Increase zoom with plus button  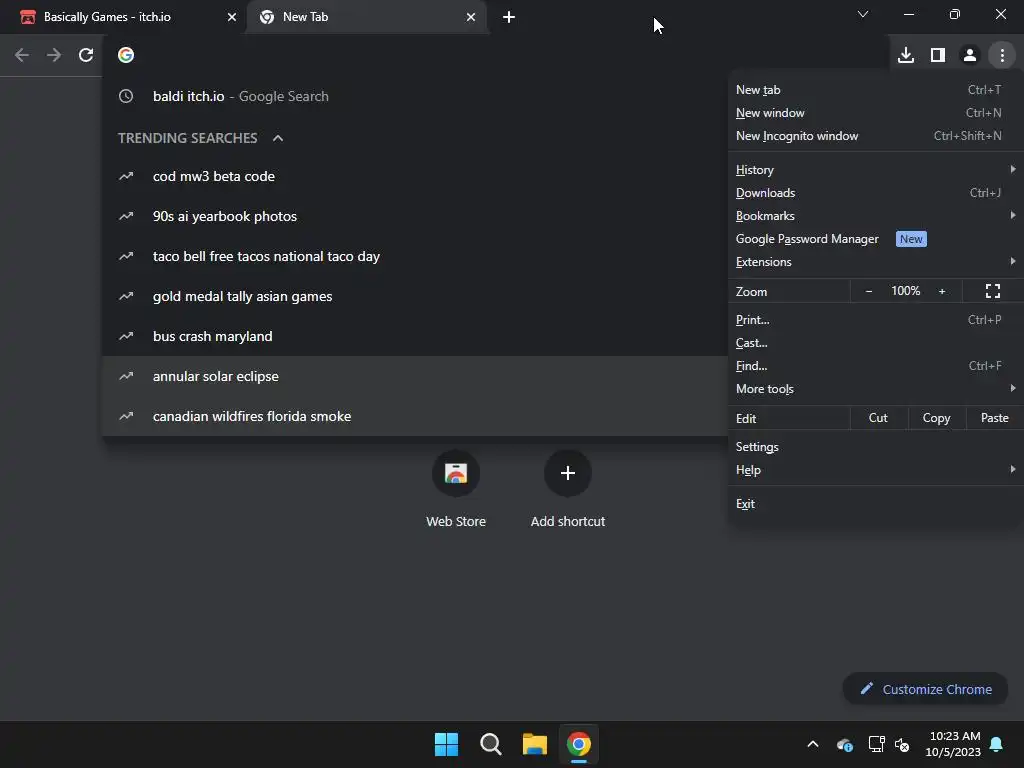pyautogui.click(x=942, y=291)
